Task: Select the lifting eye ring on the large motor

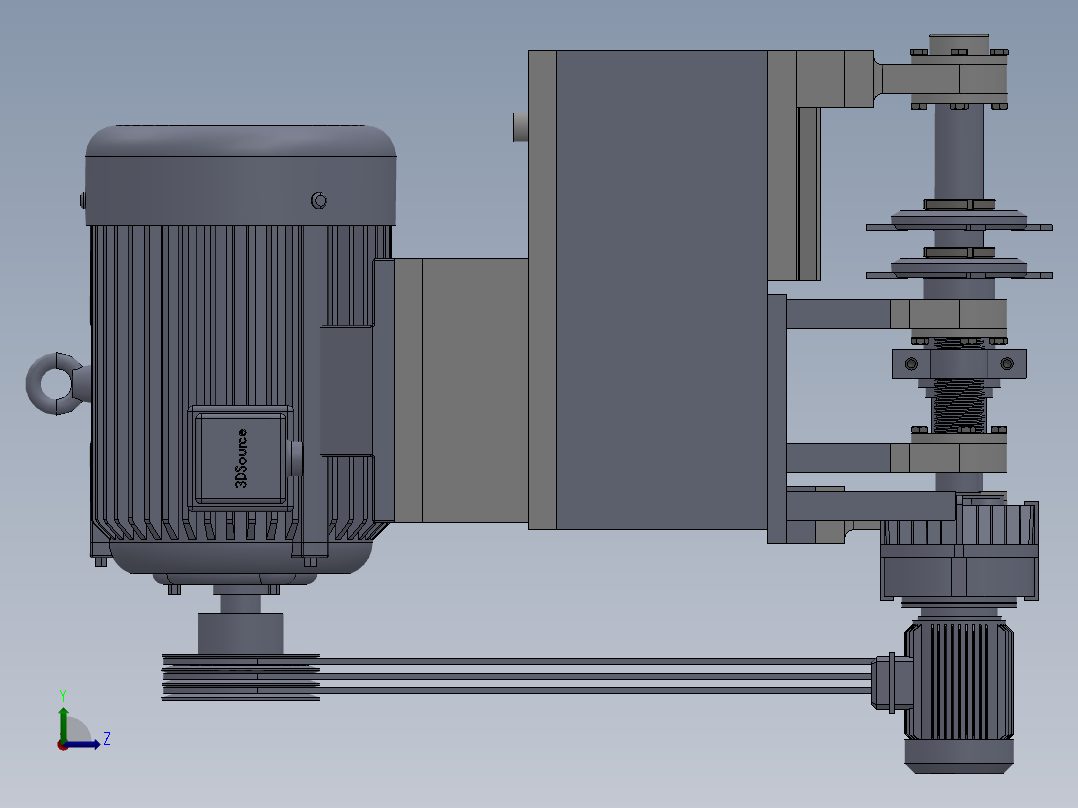Action: click(x=56, y=384)
